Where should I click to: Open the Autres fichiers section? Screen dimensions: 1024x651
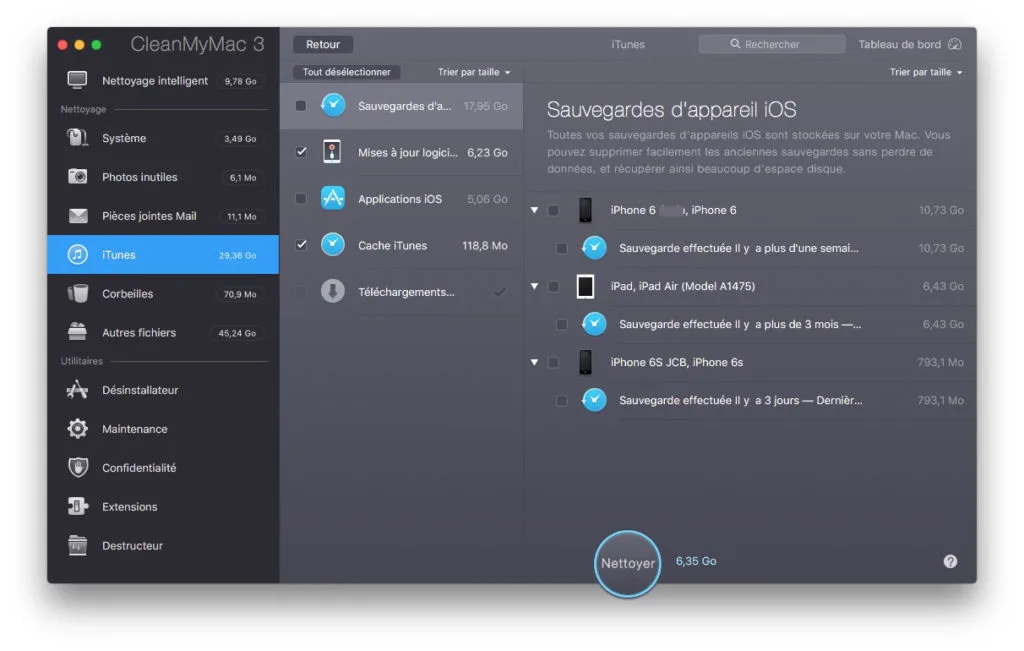pyautogui.click(x=163, y=332)
